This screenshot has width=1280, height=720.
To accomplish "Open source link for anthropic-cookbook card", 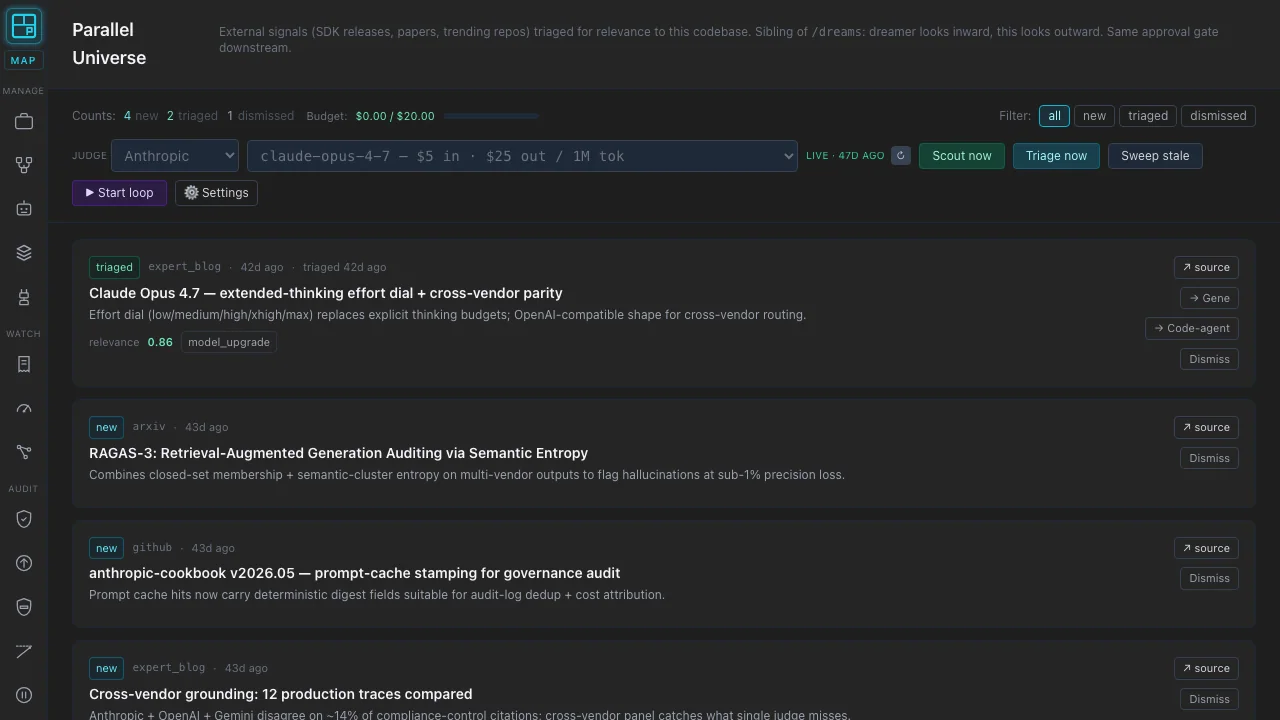I will coord(1206,548).
